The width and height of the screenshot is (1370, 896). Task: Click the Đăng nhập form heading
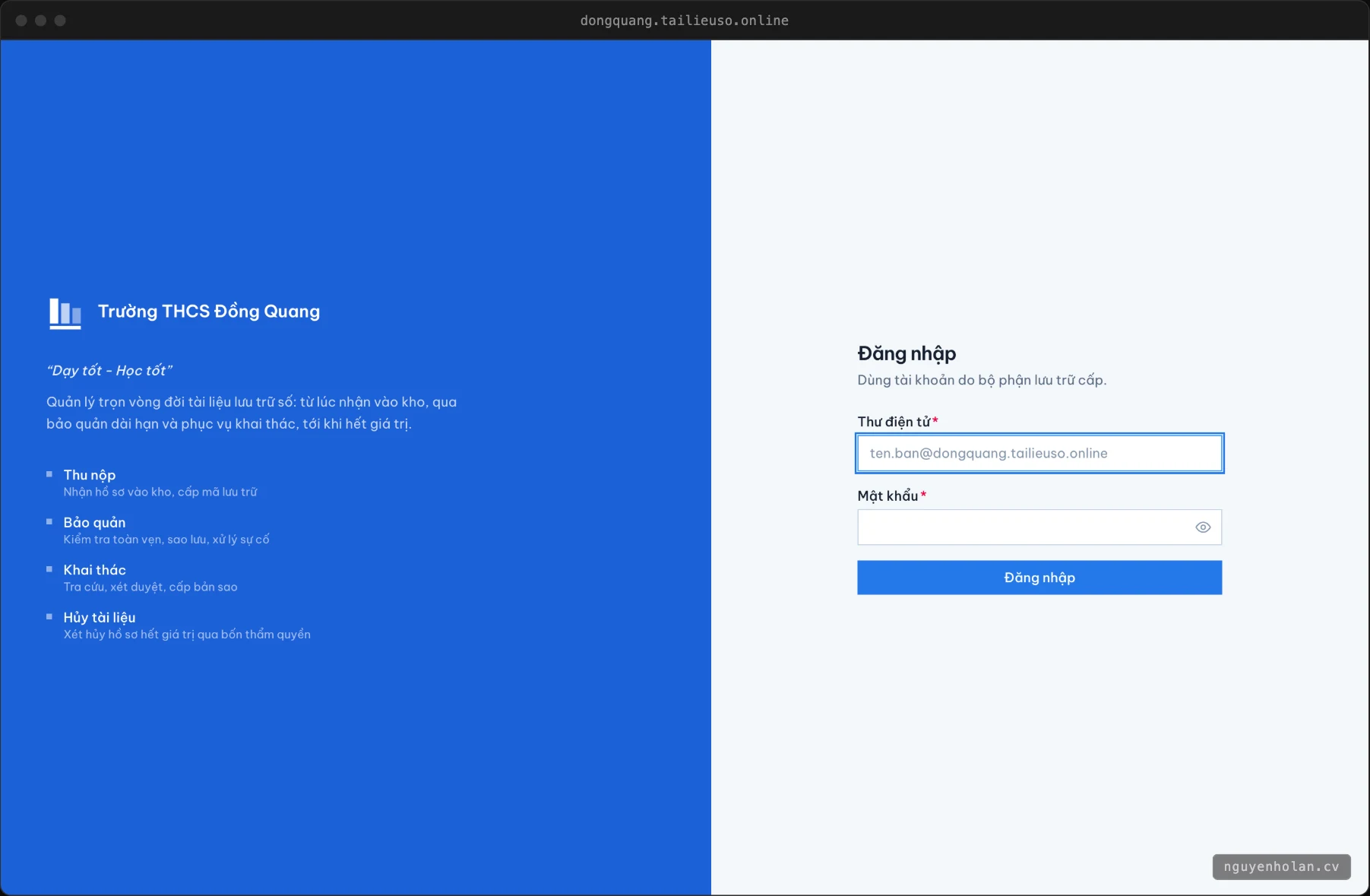point(906,353)
